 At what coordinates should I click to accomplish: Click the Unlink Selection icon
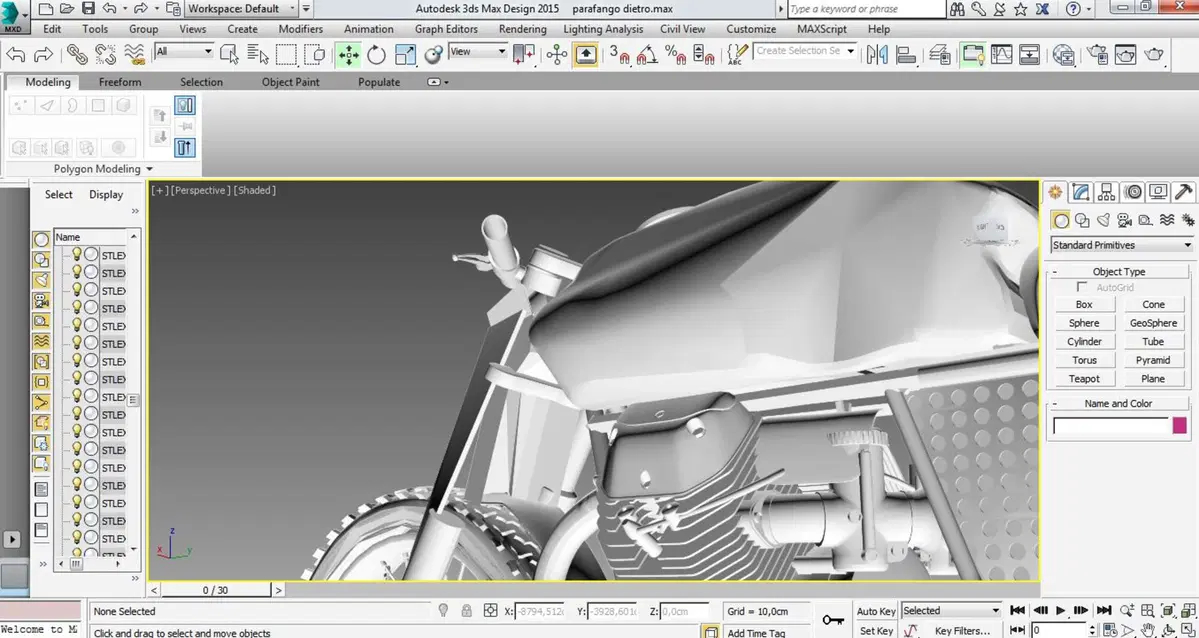[106, 54]
